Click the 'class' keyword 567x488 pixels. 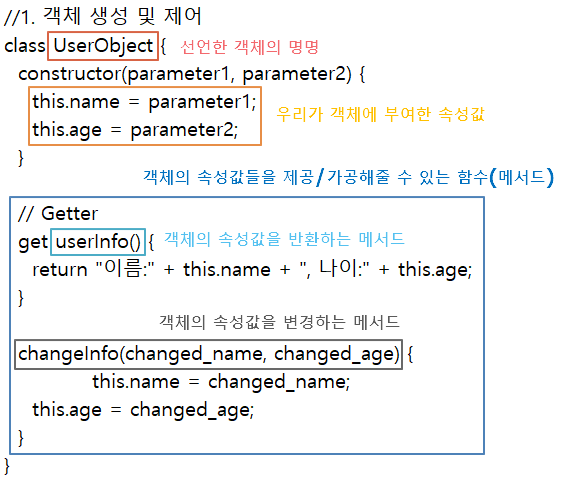coord(25,46)
